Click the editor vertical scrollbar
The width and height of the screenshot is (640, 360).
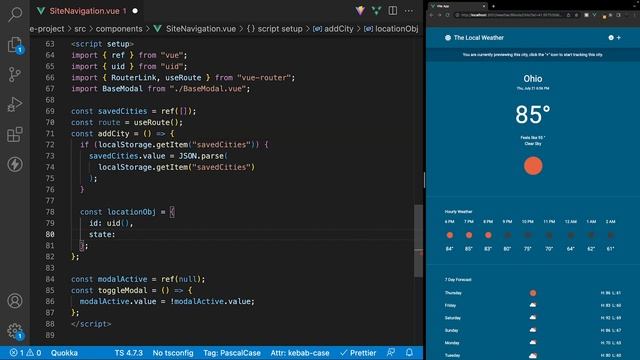point(418,241)
